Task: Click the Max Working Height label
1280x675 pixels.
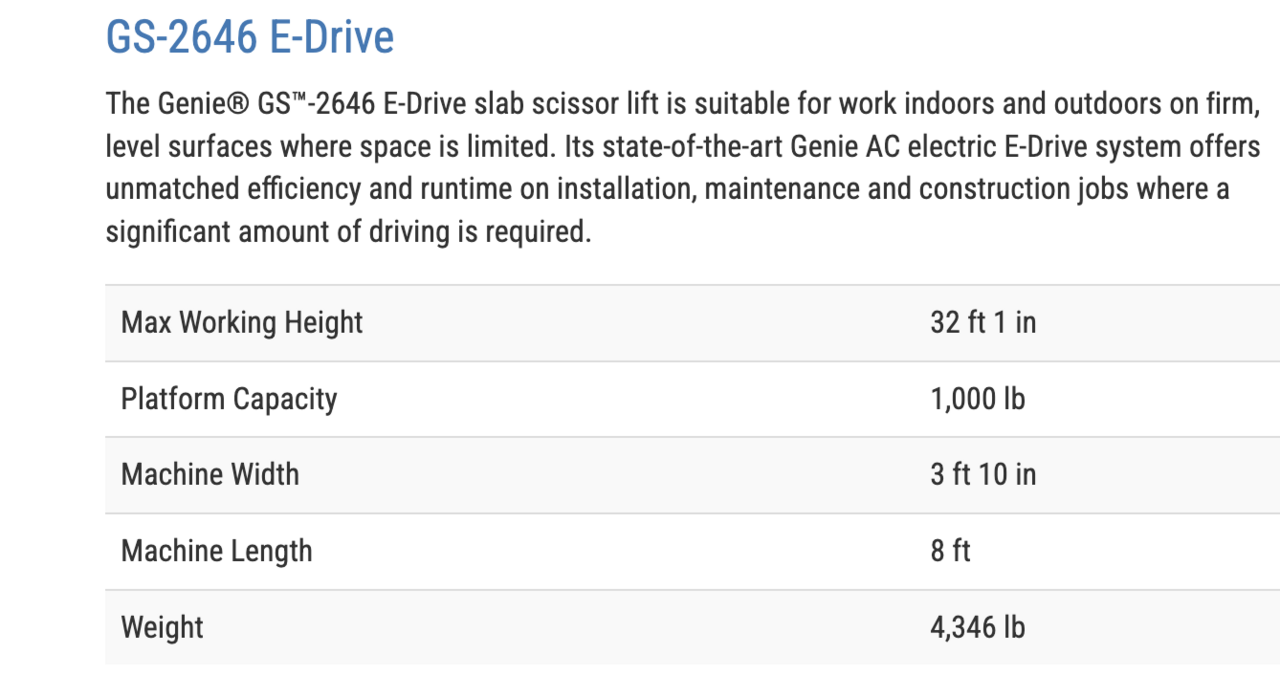Action: (242, 323)
